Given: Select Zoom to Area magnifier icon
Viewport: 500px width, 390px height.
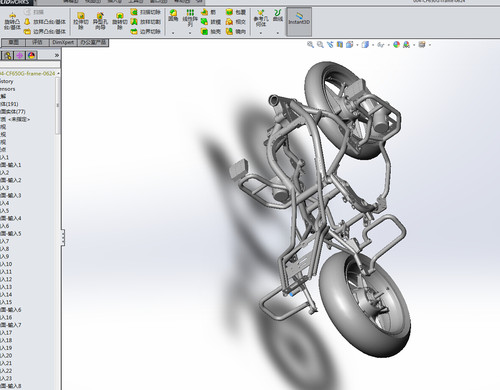Looking at the screenshot, I should [320, 44].
